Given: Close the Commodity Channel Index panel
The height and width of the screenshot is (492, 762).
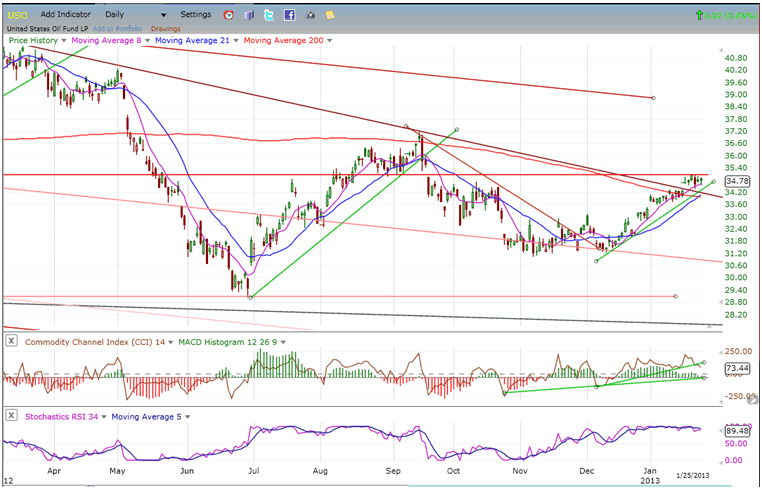Looking at the screenshot, I should tap(10, 342).
